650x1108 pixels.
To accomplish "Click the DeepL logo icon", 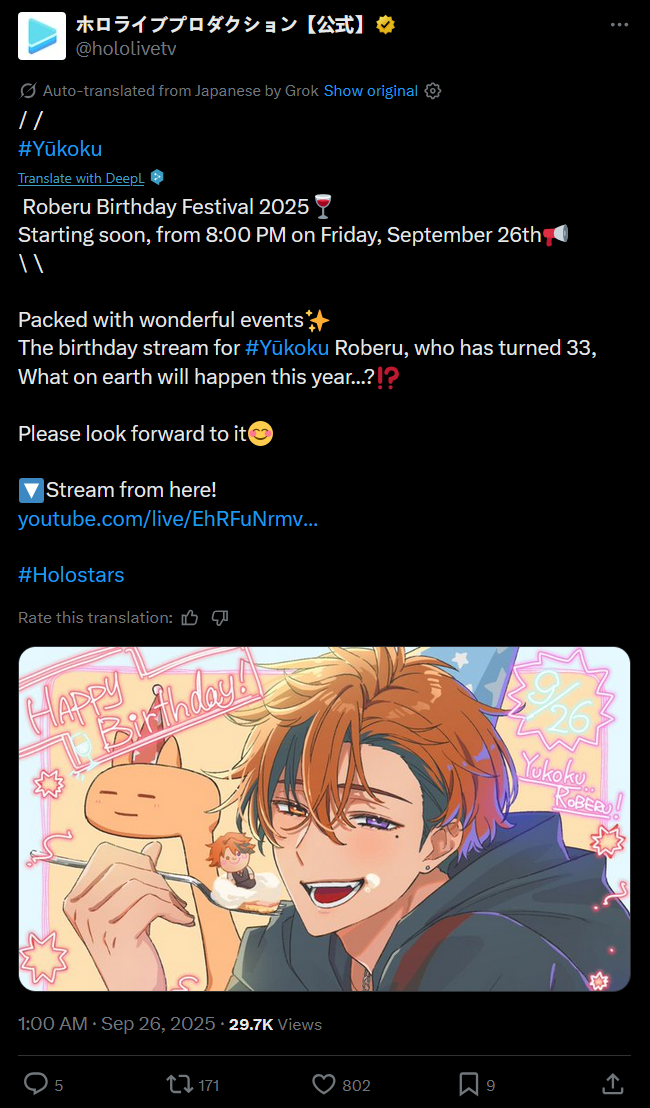I will coord(157,178).
